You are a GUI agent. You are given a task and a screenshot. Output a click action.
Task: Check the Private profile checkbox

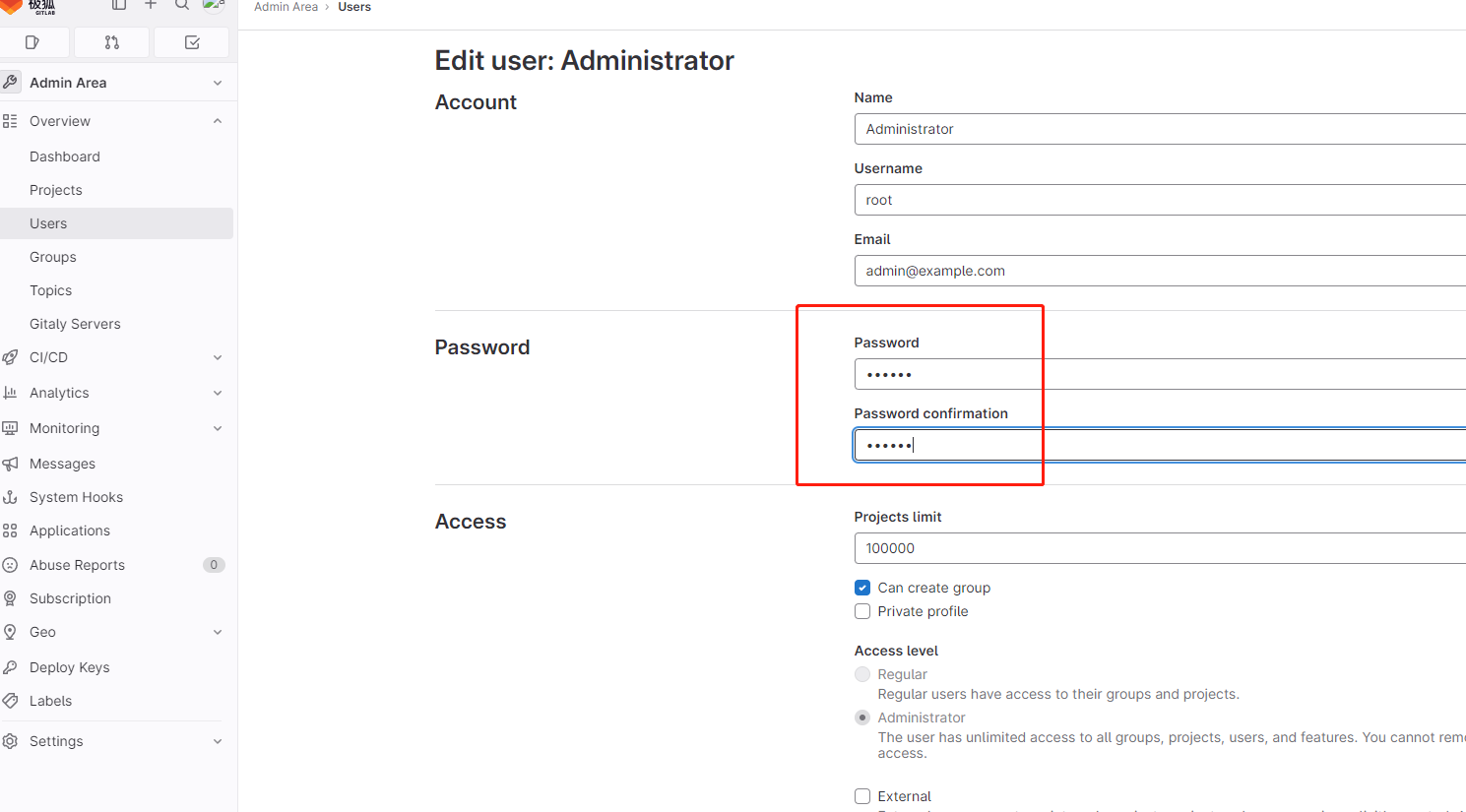[862, 611]
